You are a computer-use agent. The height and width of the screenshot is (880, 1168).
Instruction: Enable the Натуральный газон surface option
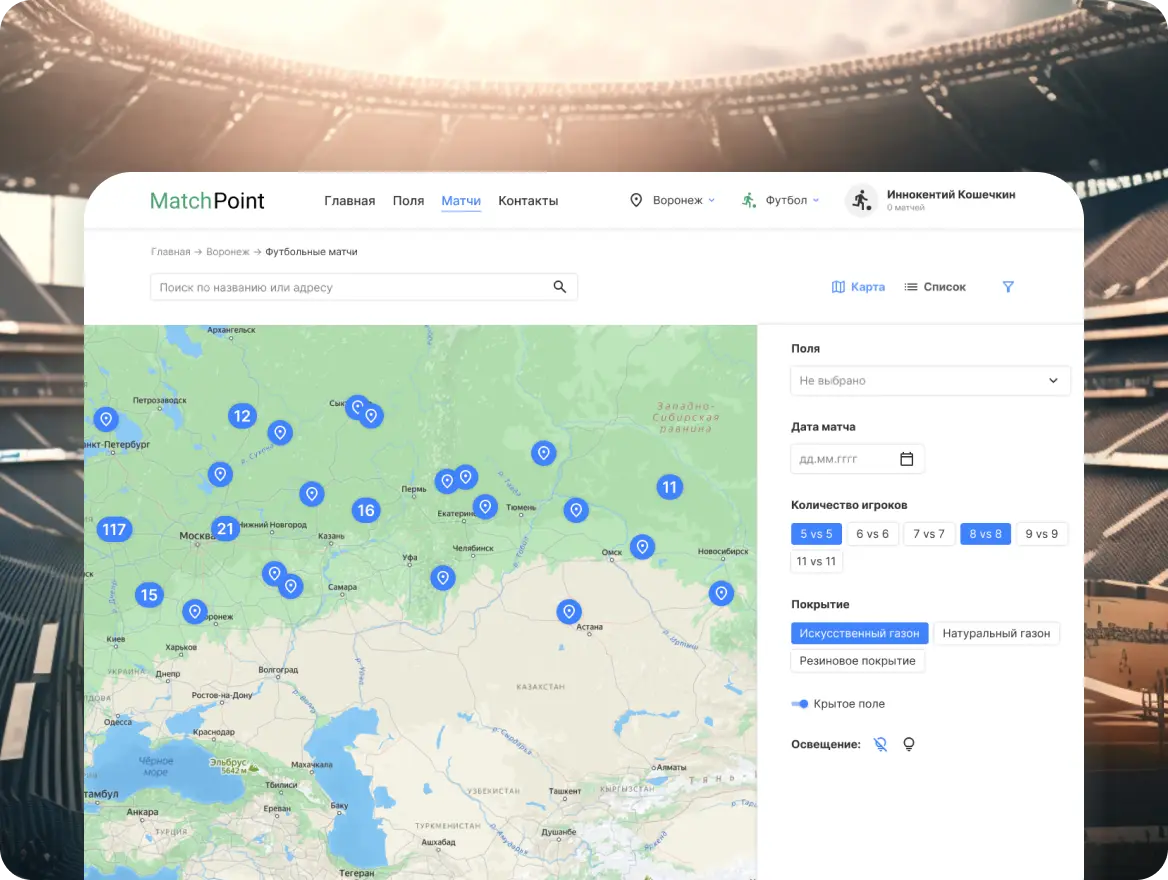pyautogui.click(x=996, y=633)
